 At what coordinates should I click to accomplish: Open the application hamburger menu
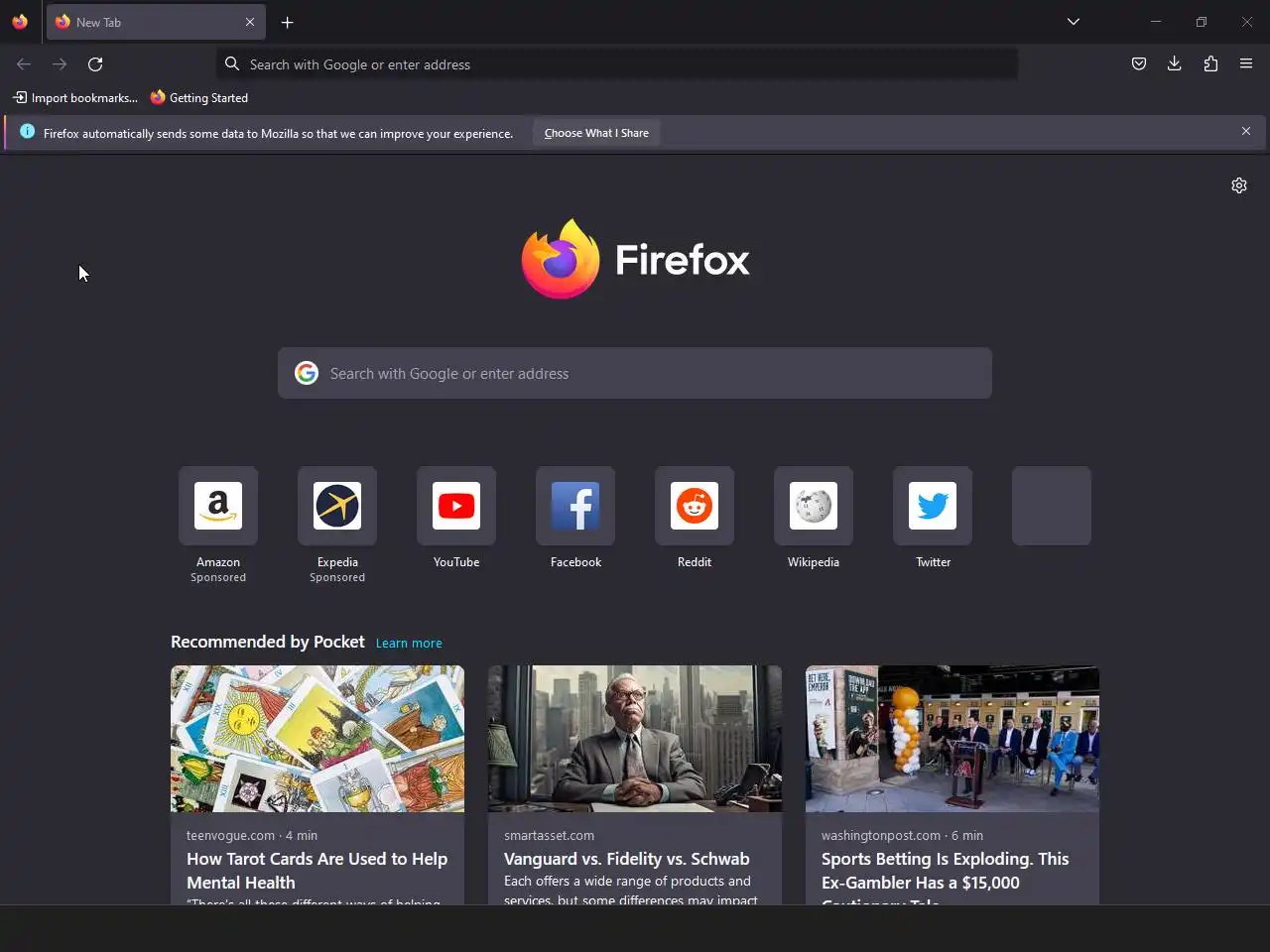click(1246, 64)
